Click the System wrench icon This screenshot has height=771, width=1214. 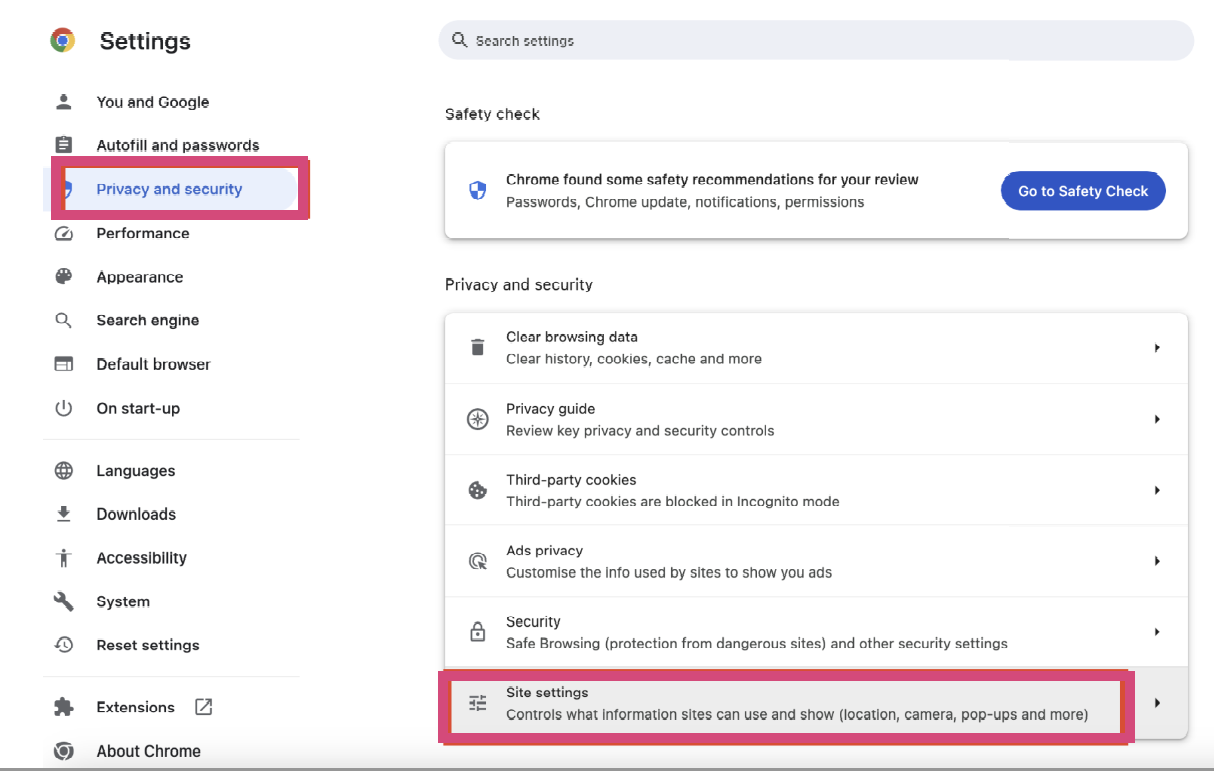[x=64, y=602]
